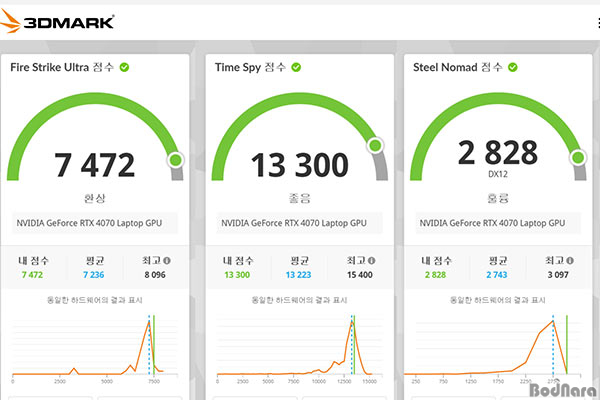Click the info icon beside 15 400 best score

[x=372, y=261]
